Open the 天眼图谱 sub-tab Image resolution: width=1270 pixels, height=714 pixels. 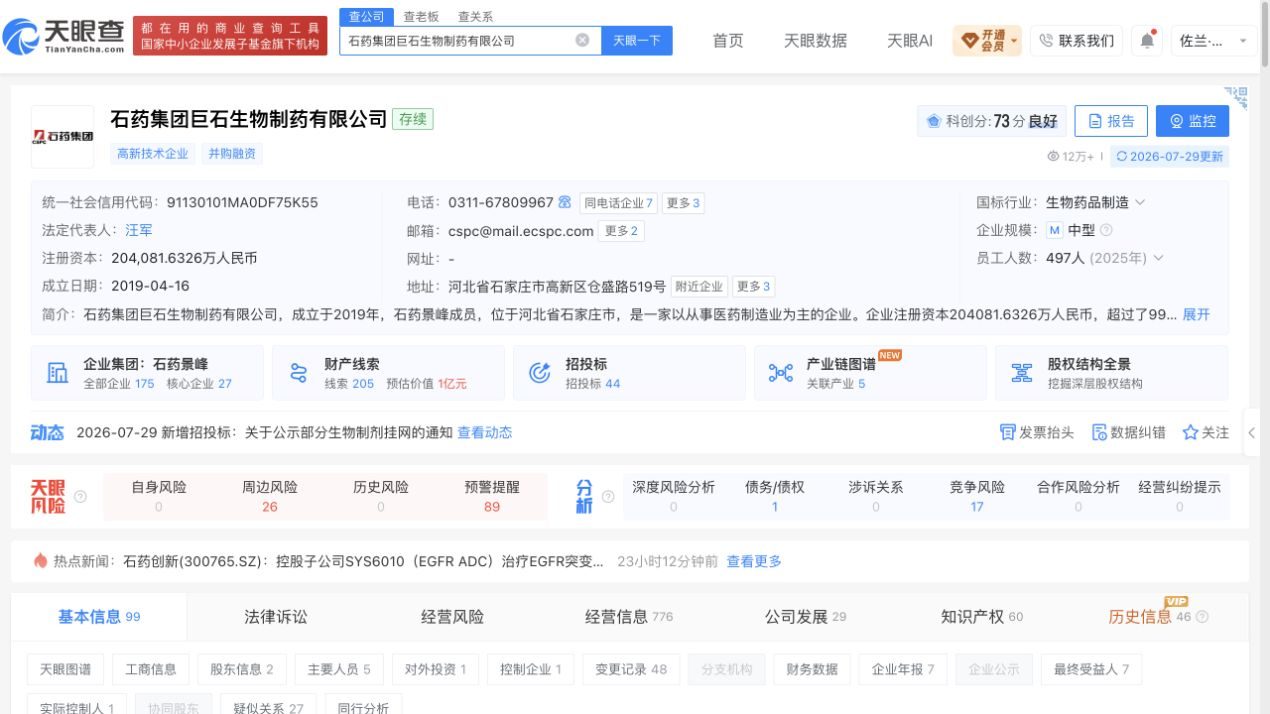[x=65, y=669]
